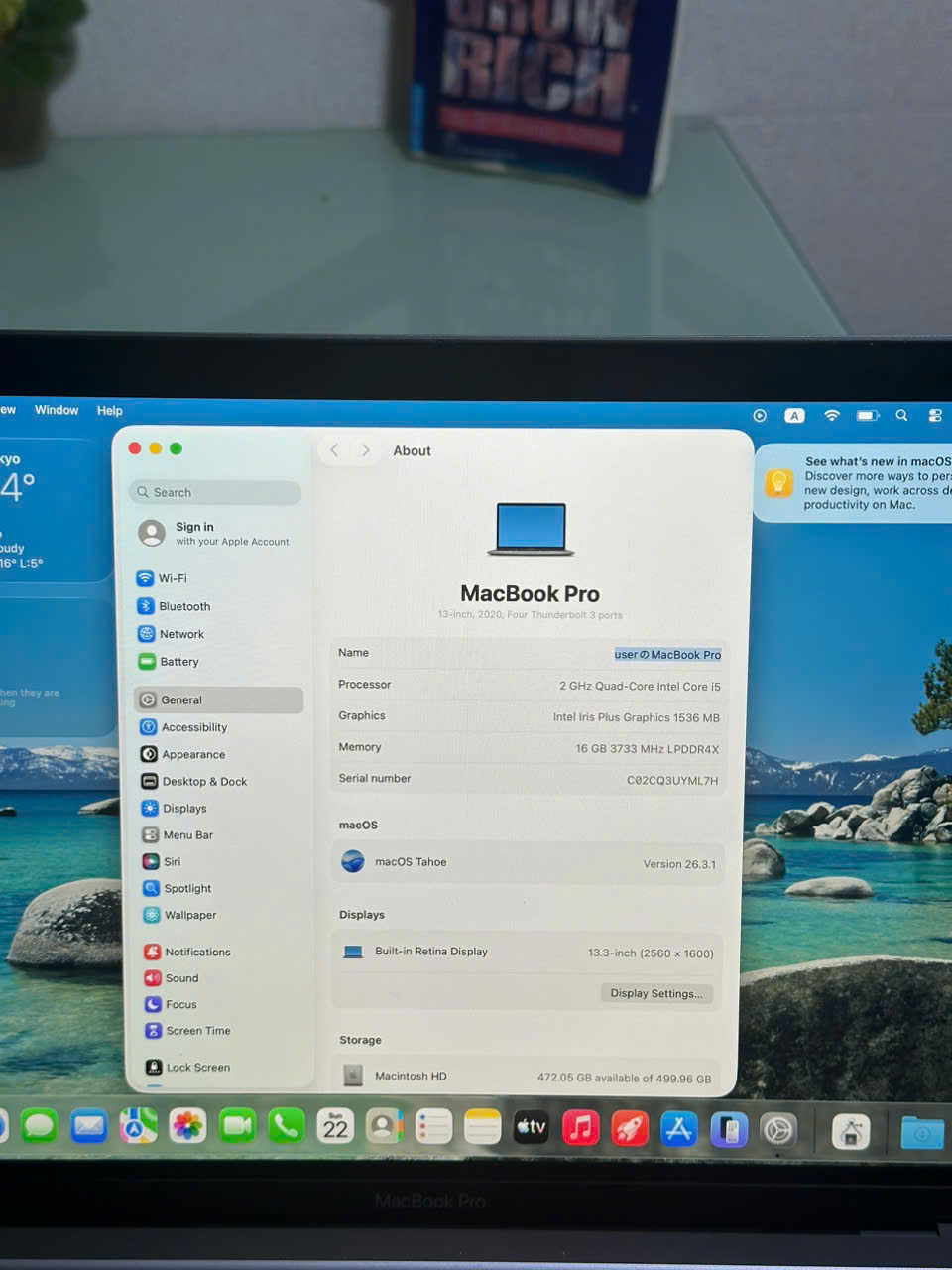Expand the Macintosh HD storage row
The height and width of the screenshot is (1270, 952).
point(528,1077)
